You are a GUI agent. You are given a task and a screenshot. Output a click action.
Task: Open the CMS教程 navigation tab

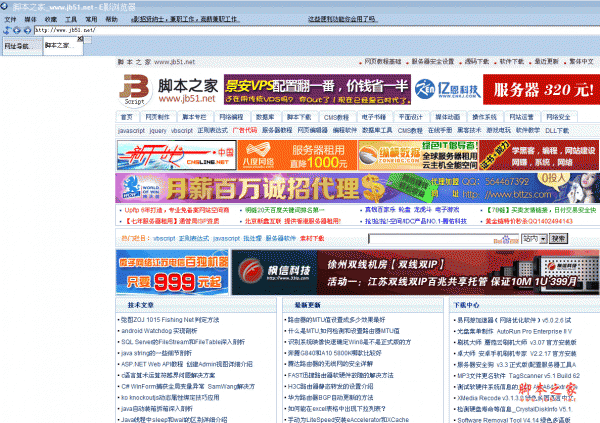pyautogui.click(x=336, y=117)
